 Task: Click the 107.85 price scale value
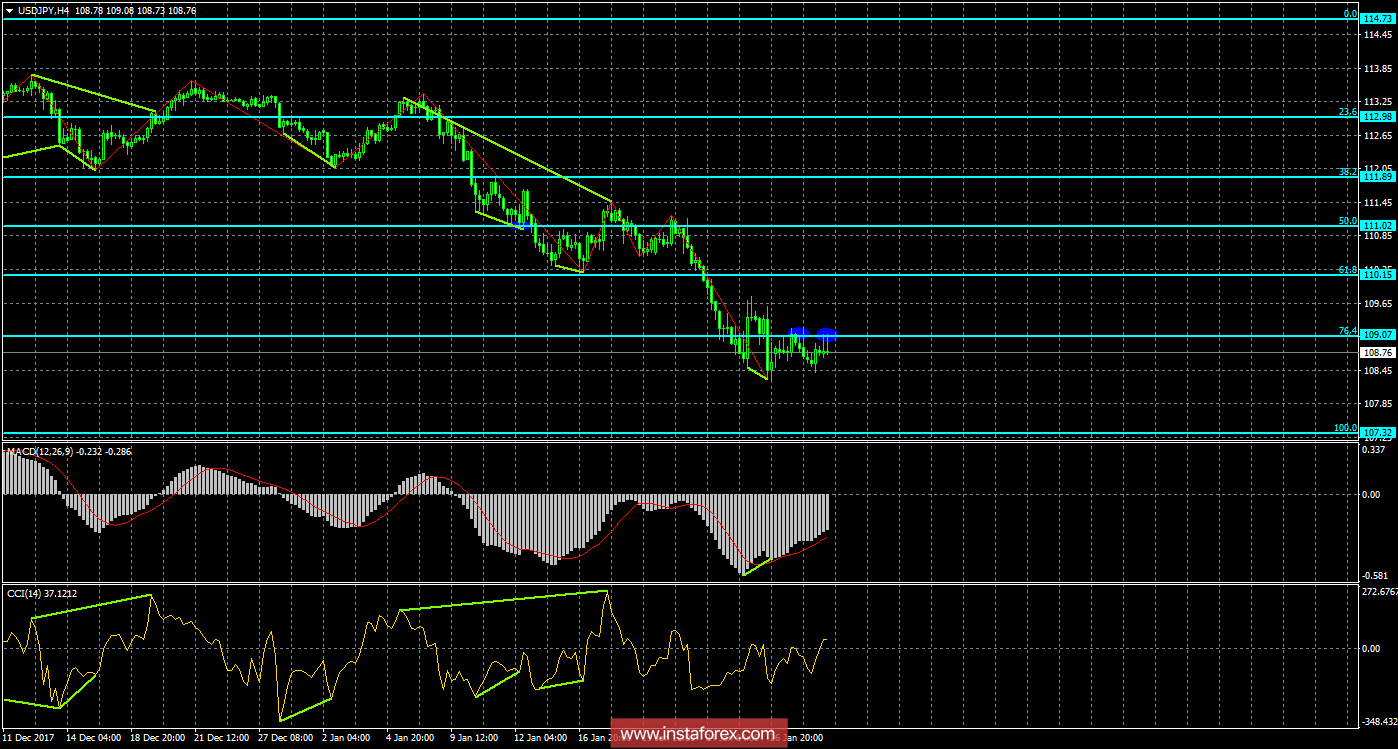(x=1377, y=404)
